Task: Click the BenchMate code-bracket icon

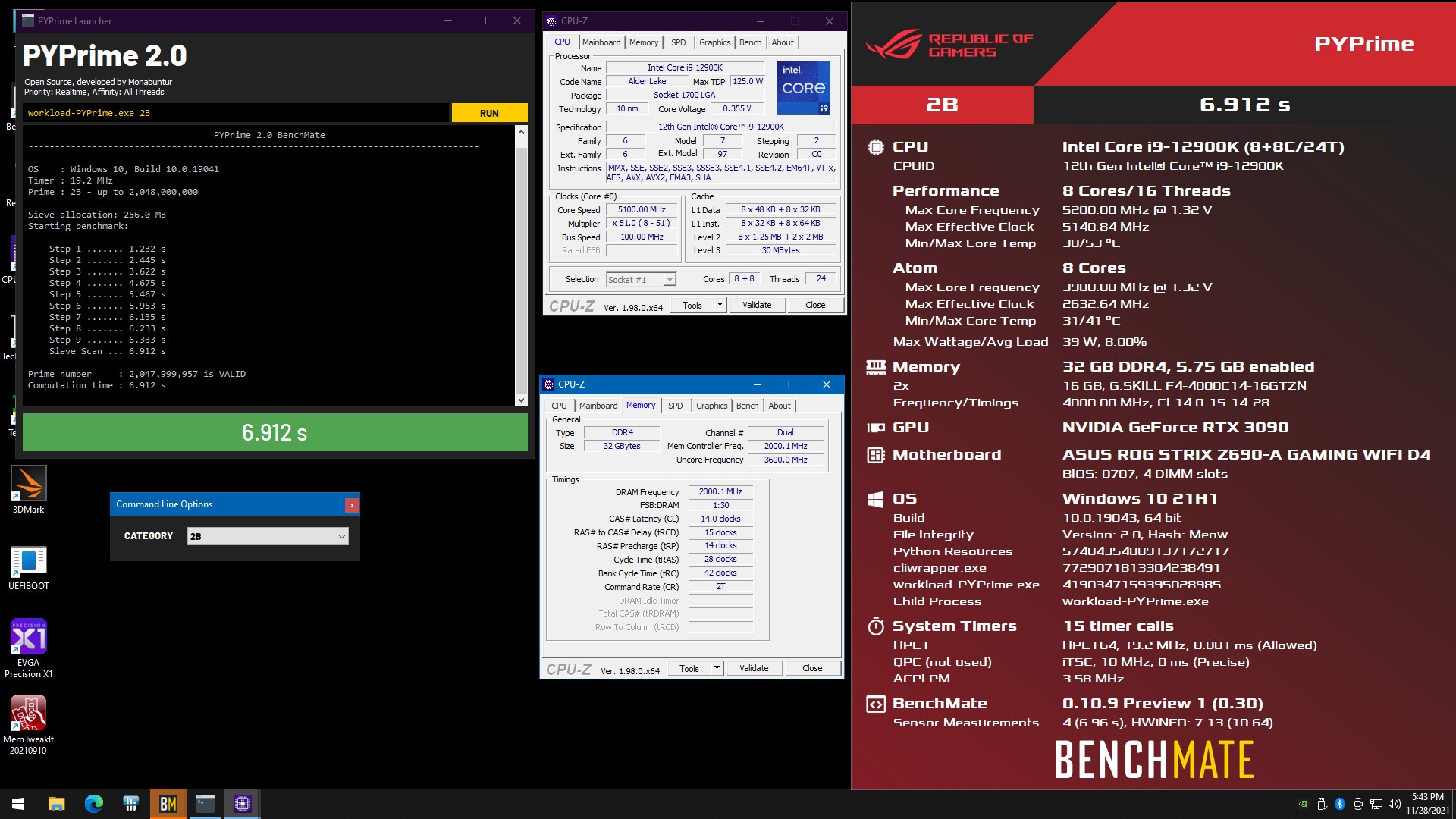Action: [875, 704]
